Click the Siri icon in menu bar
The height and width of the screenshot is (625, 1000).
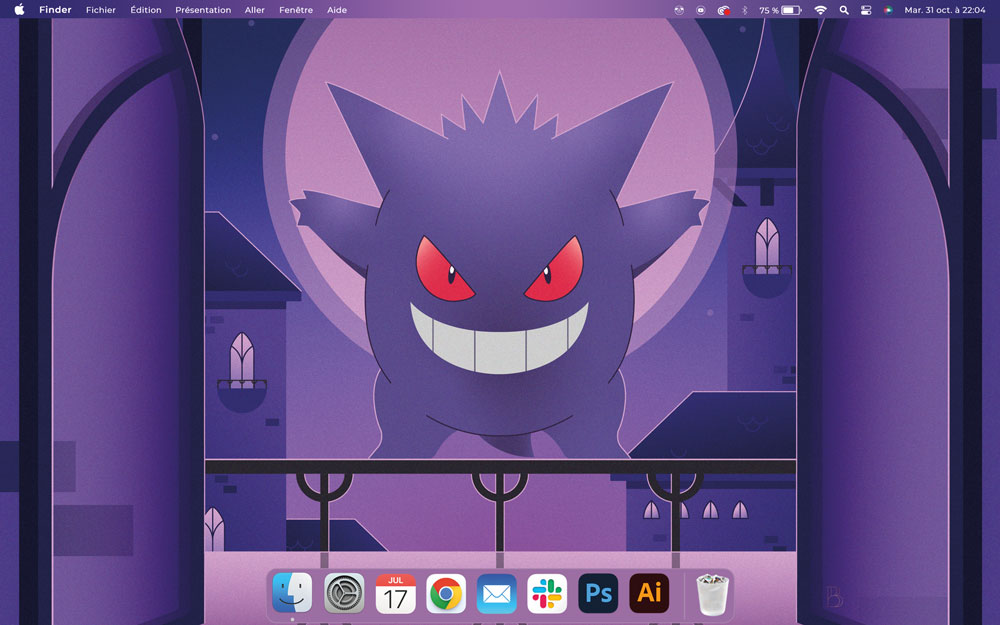(x=888, y=10)
